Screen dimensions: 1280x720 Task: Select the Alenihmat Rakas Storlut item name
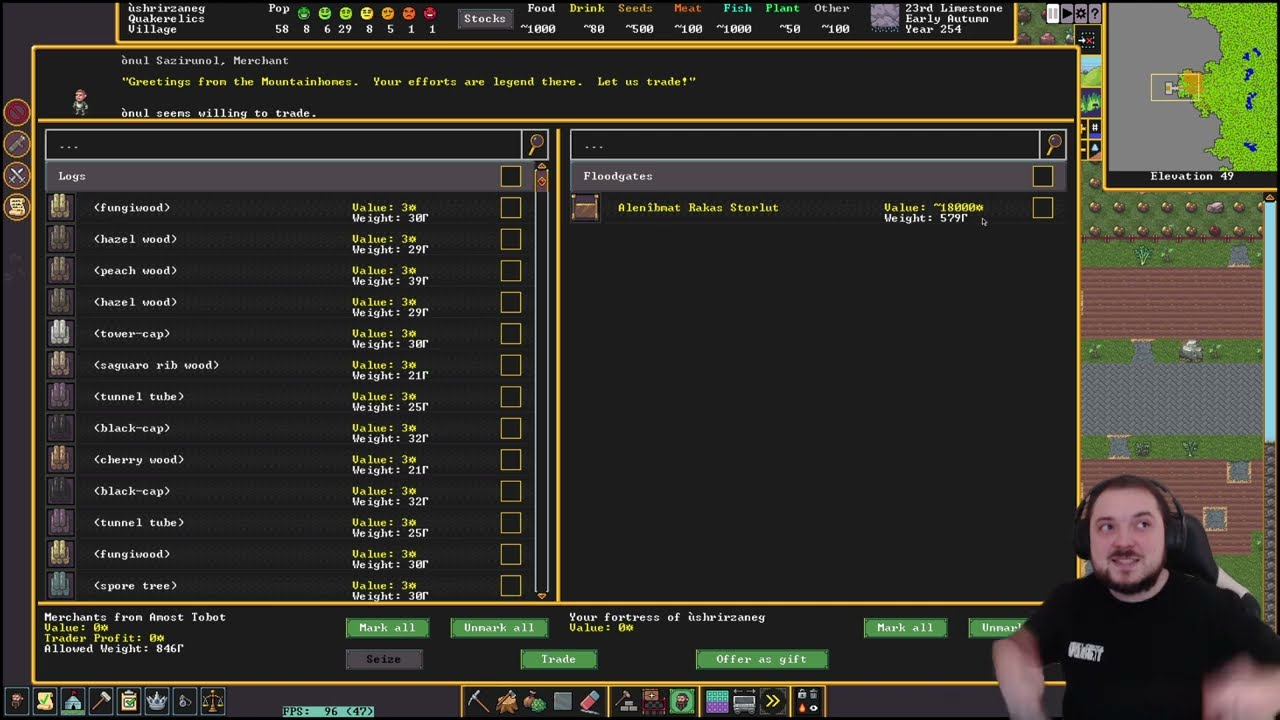coord(698,208)
